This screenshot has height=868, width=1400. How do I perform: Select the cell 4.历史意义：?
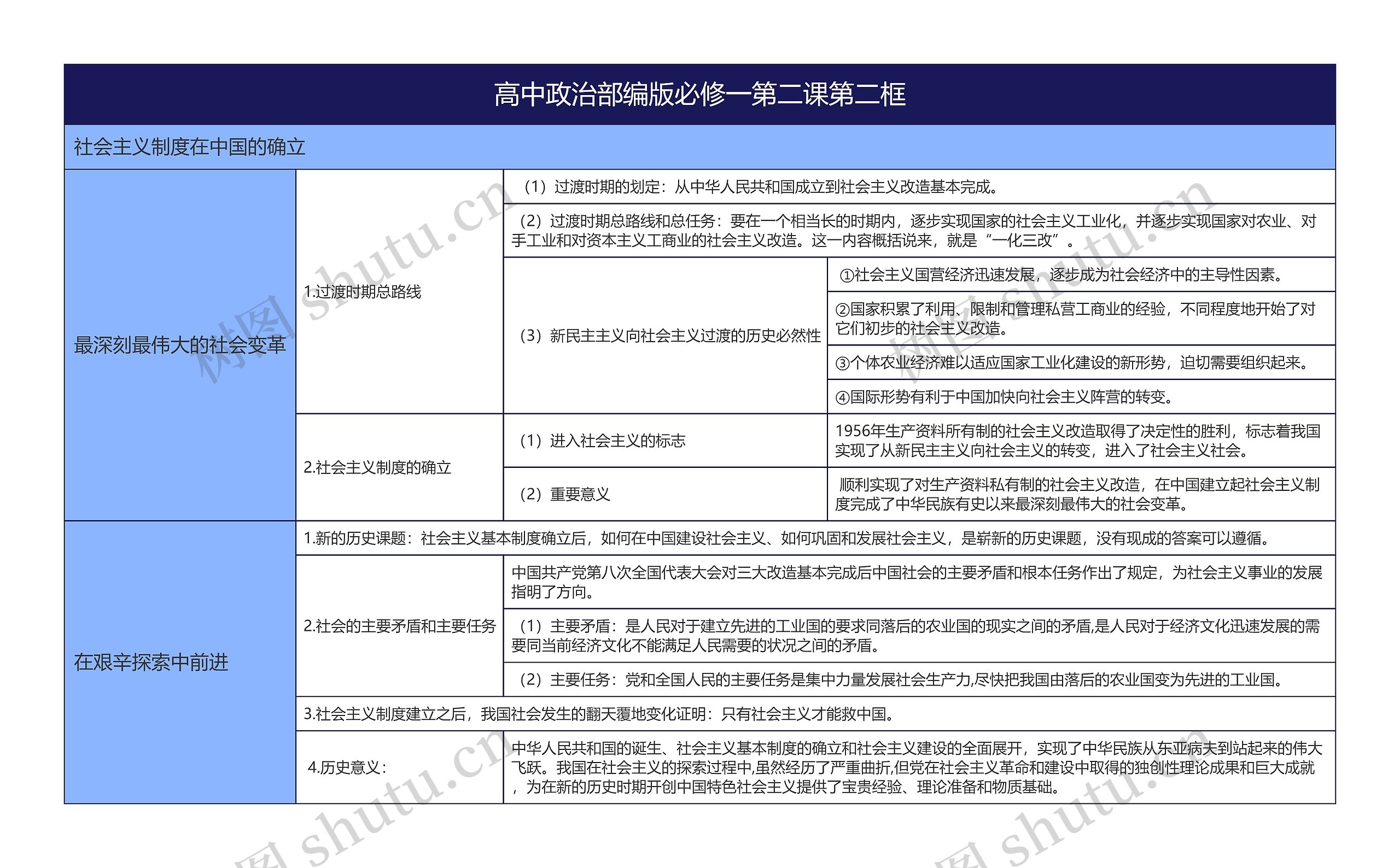399,767
